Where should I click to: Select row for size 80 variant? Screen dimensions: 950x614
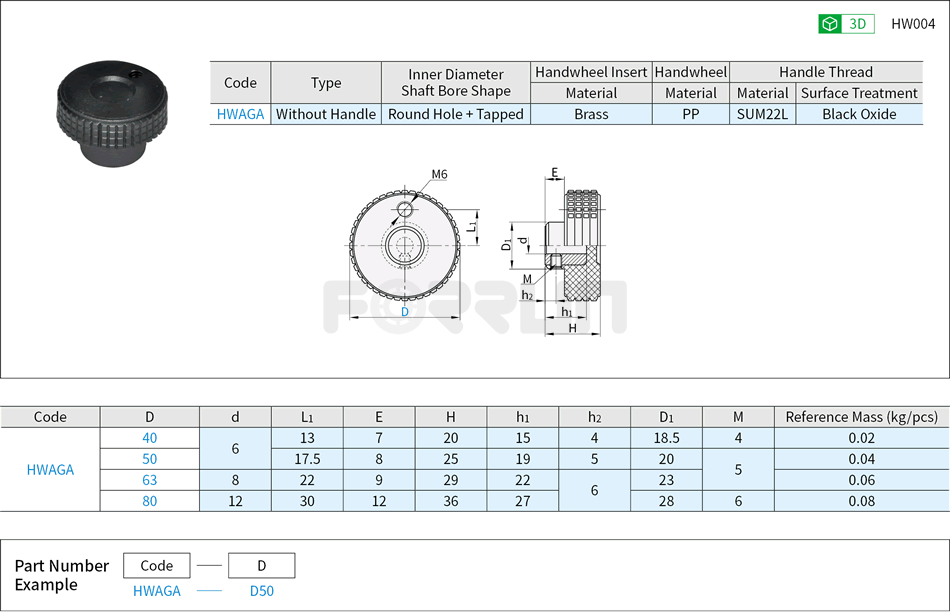[148, 500]
